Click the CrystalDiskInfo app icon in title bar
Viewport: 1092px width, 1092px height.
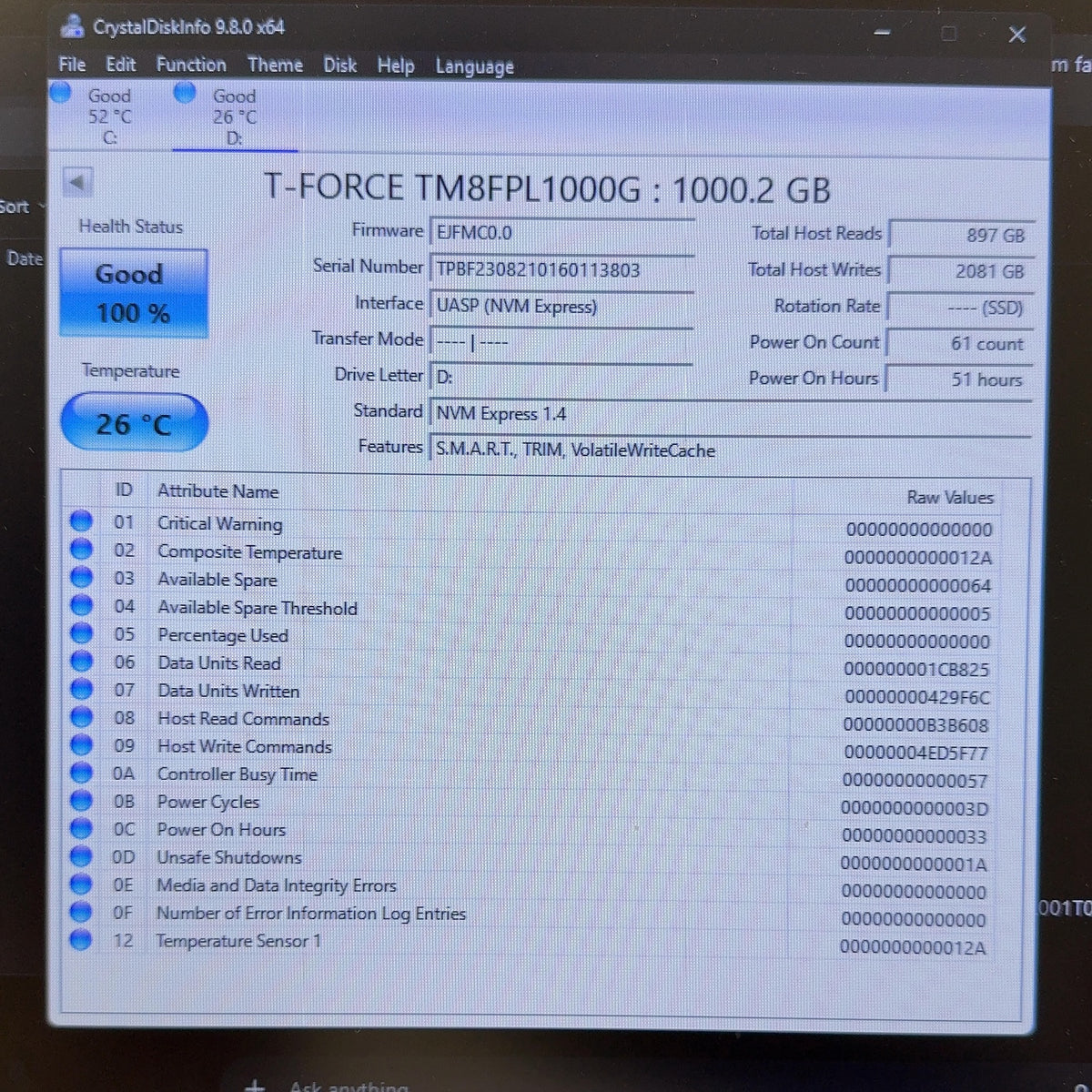[72, 27]
